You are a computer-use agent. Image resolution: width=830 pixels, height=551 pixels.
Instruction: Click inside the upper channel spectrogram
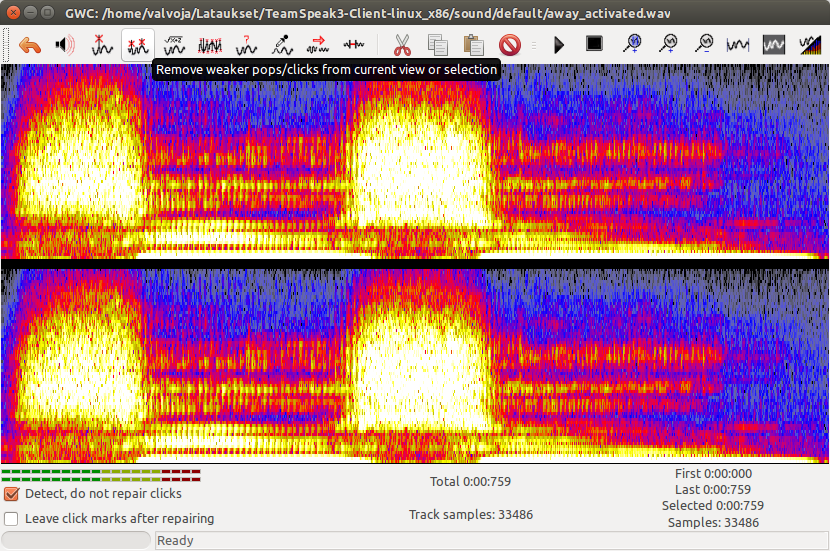(415, 160)
